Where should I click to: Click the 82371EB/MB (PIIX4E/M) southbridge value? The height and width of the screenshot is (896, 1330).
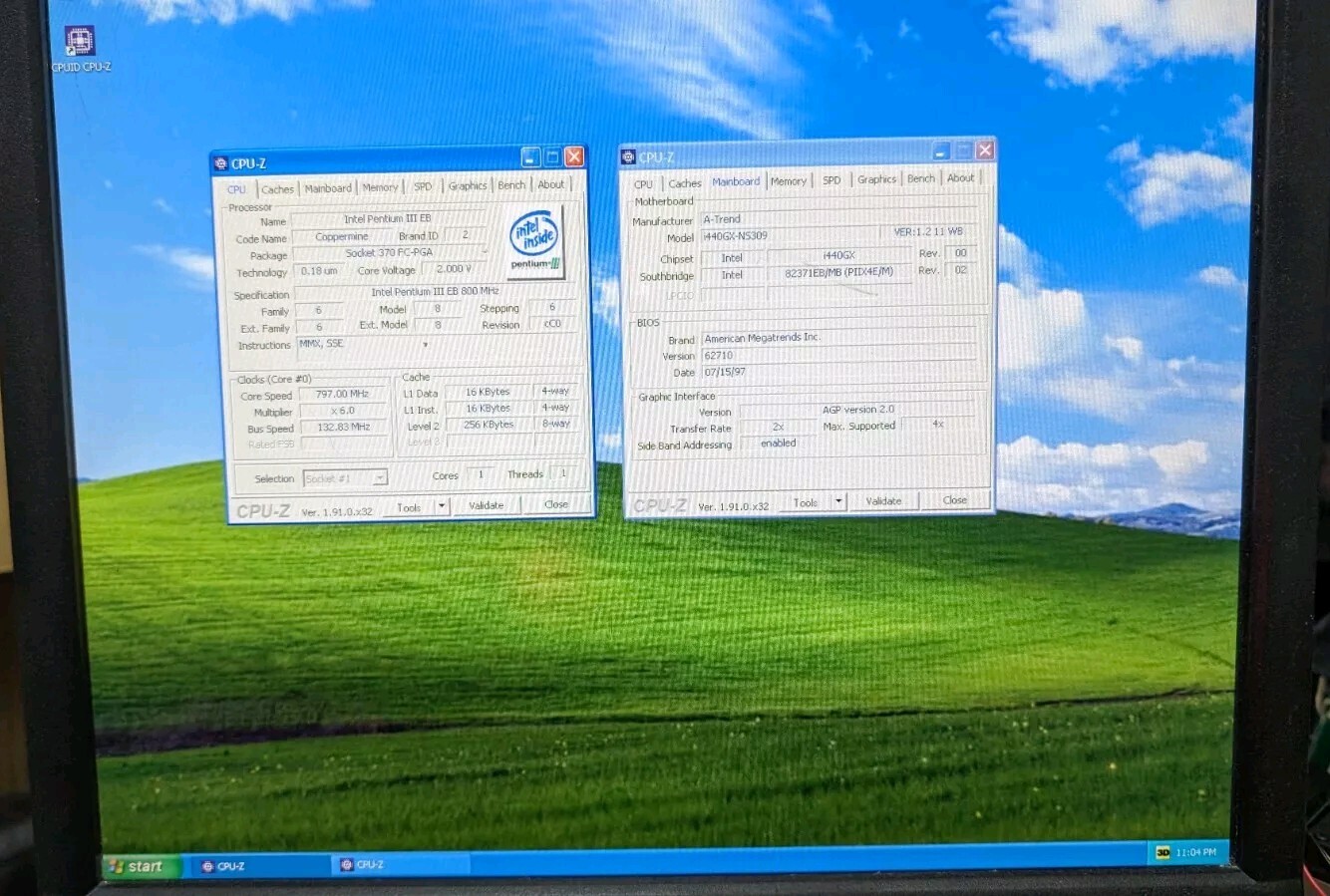click(x=838, y=273)
